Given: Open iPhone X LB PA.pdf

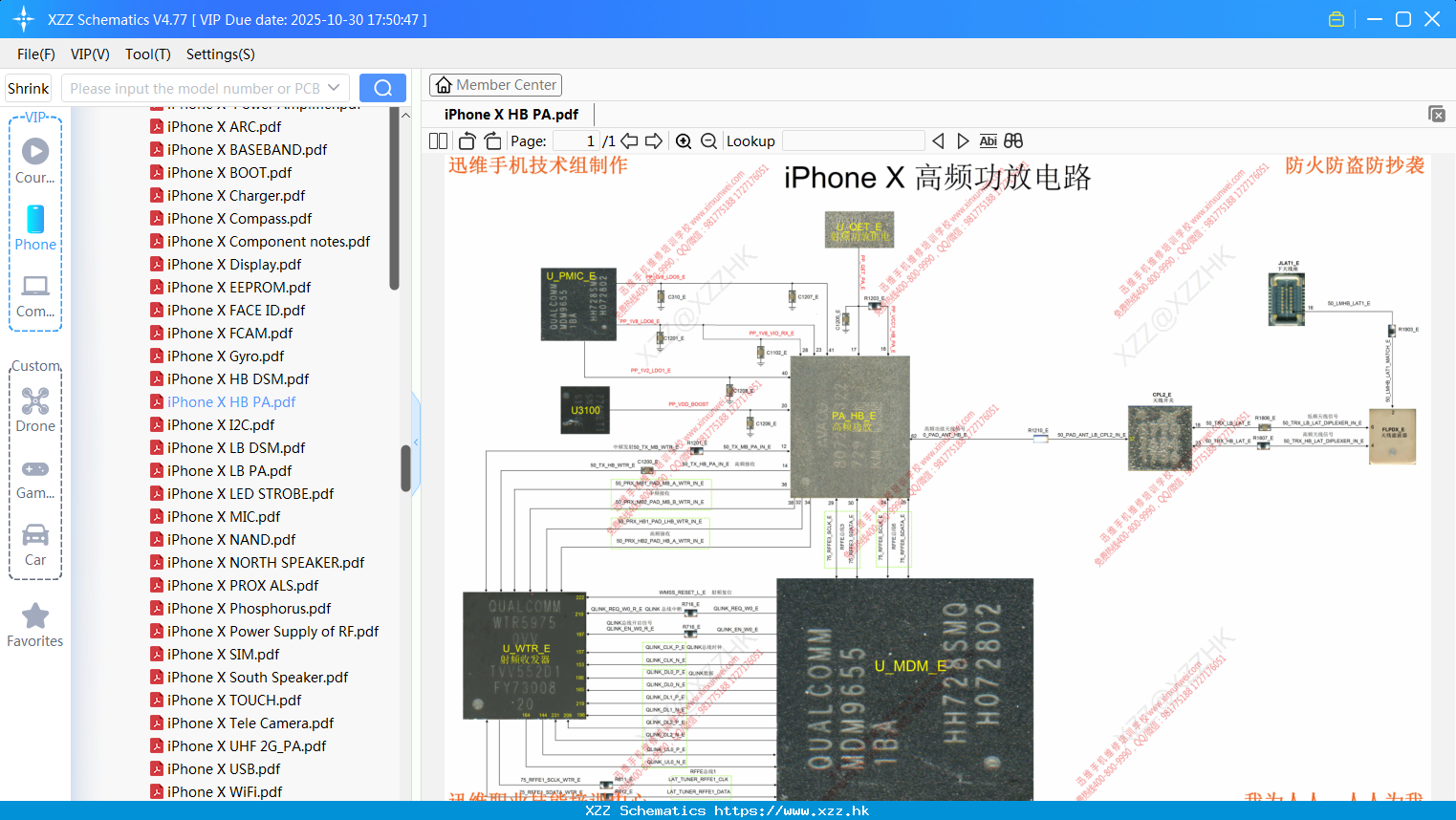Looking at the screenshot, I should point(229,470).
